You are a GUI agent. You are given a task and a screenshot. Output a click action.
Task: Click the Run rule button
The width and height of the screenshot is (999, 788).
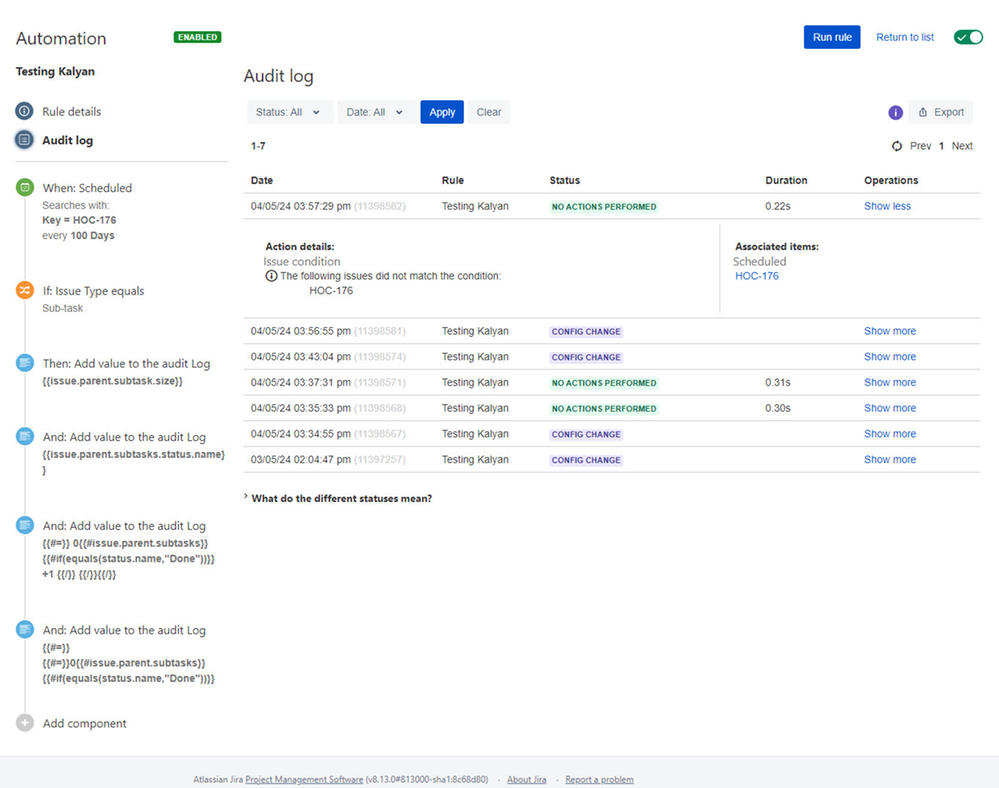coord(831,37)
